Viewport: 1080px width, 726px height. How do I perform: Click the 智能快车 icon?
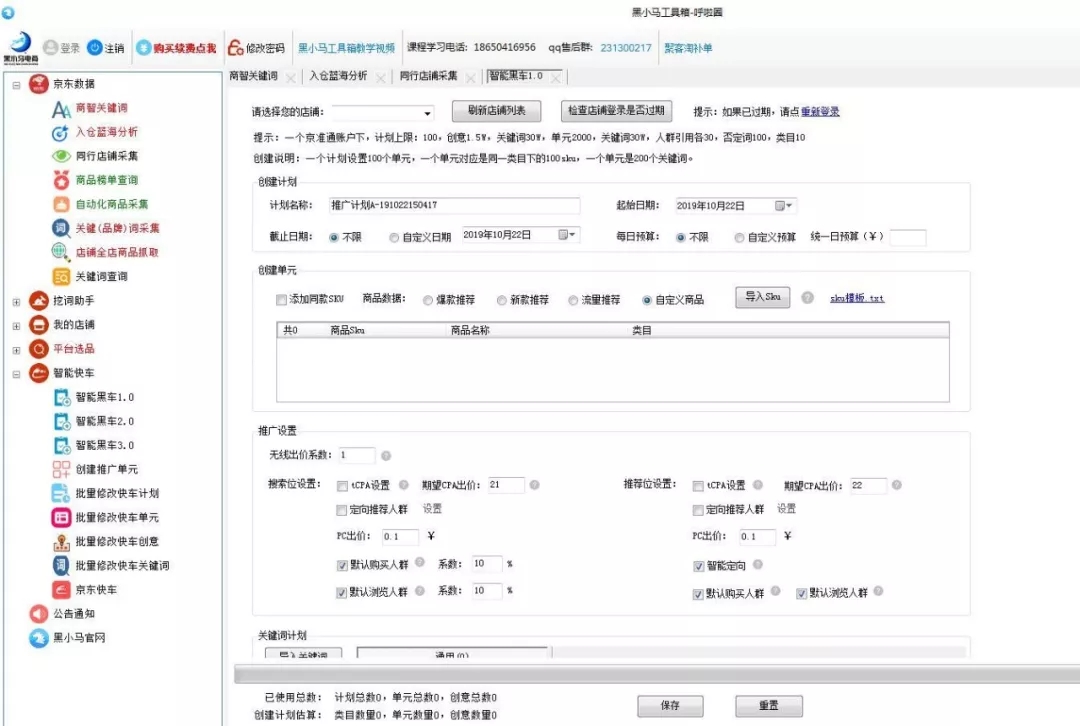pos(39,373)
